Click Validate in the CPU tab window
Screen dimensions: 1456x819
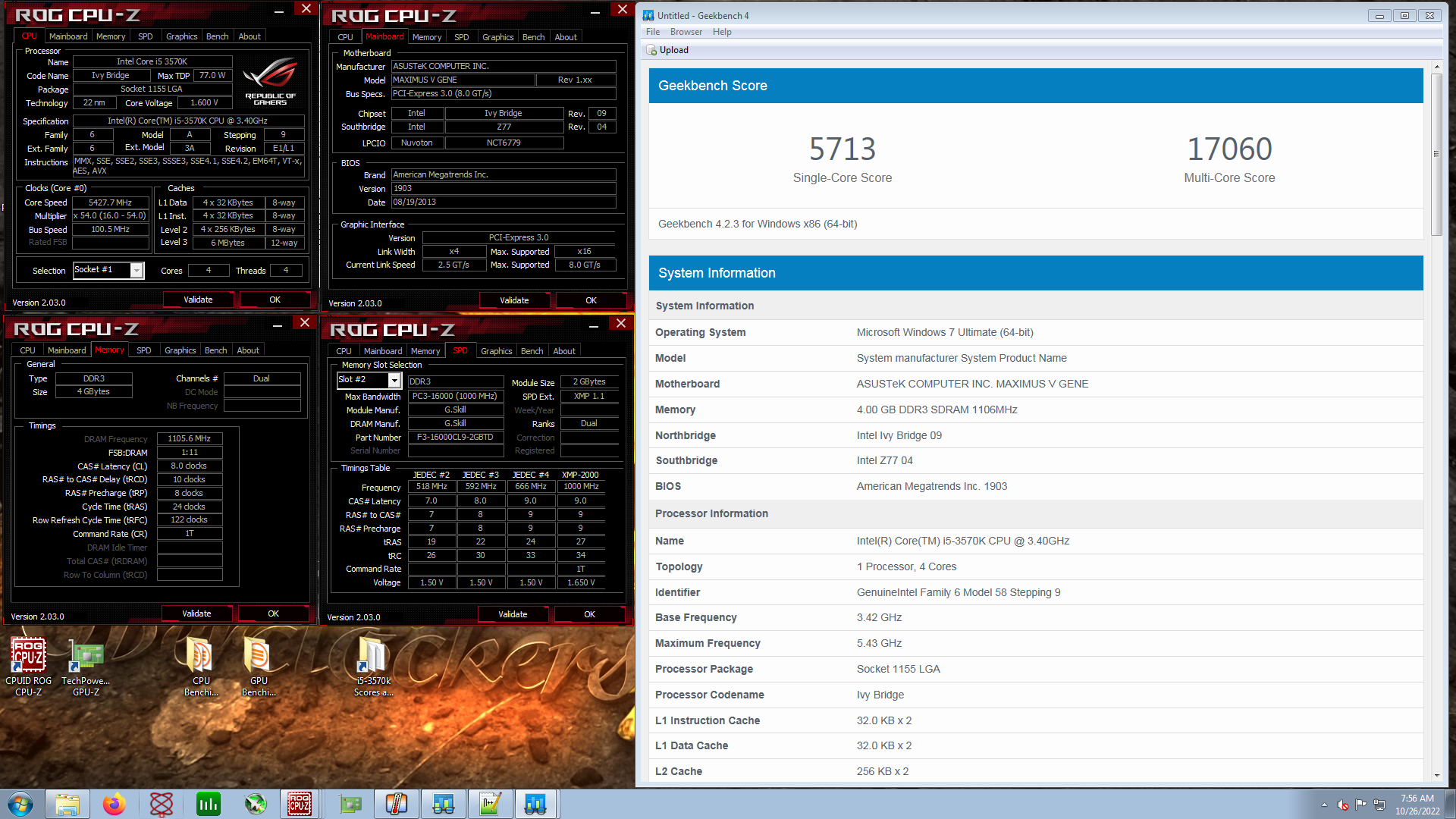(x=199, y=300)
